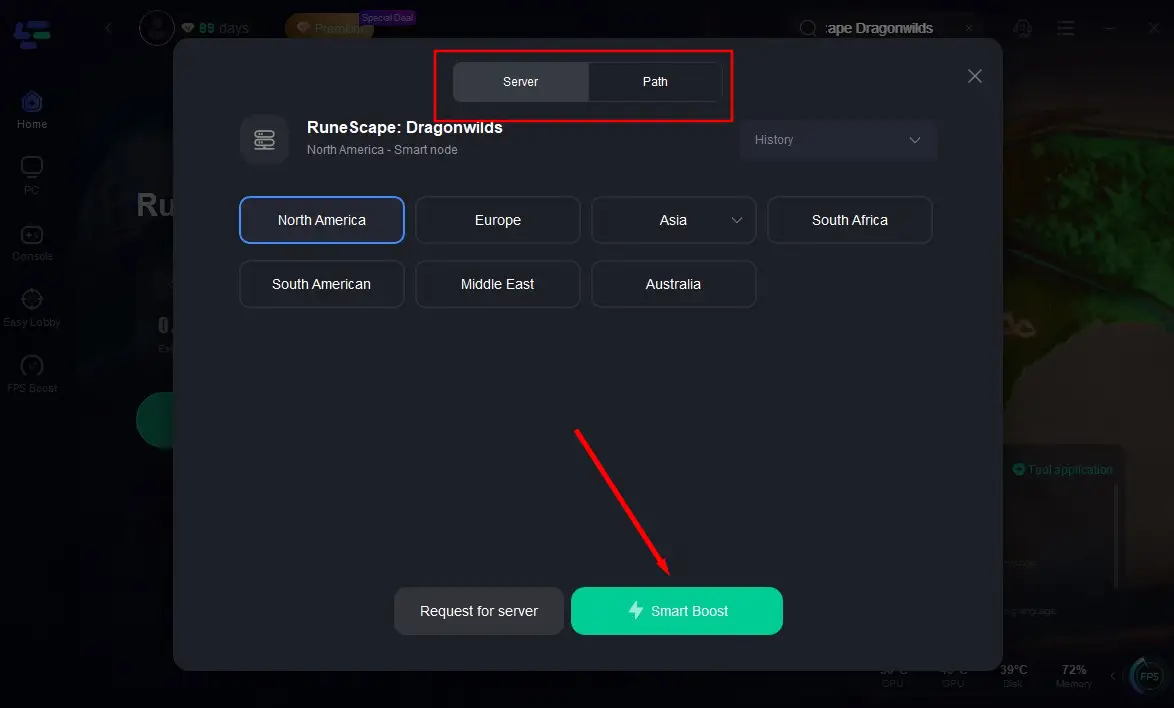Click the LagoFast logo icon
Image resolution: width=1174 pixels, height=708 pixels.
pyautogui.click(x=32, y=34)
